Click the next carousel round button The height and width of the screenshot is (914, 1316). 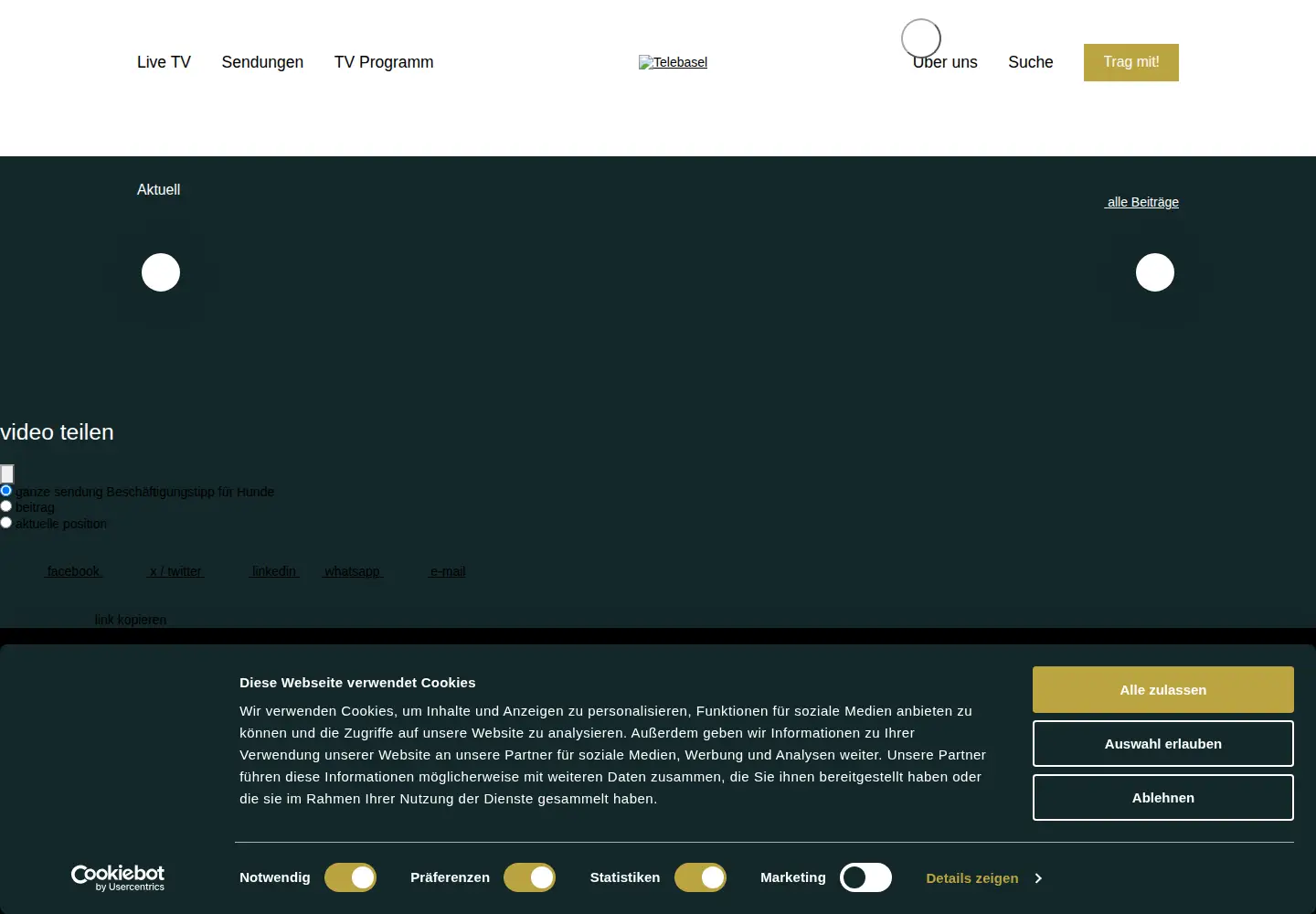1155,272
